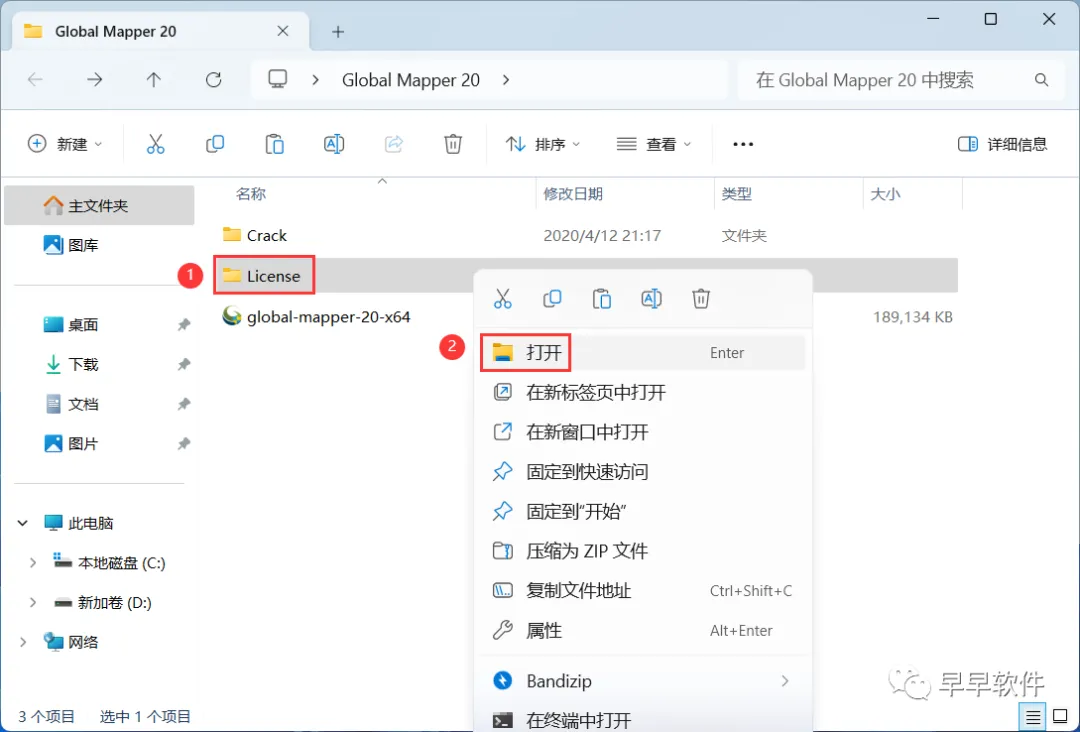This screenshot has height=732, width=1080.
Task: Click the Paste icon in the toolbar
Action: pos(274,144)
